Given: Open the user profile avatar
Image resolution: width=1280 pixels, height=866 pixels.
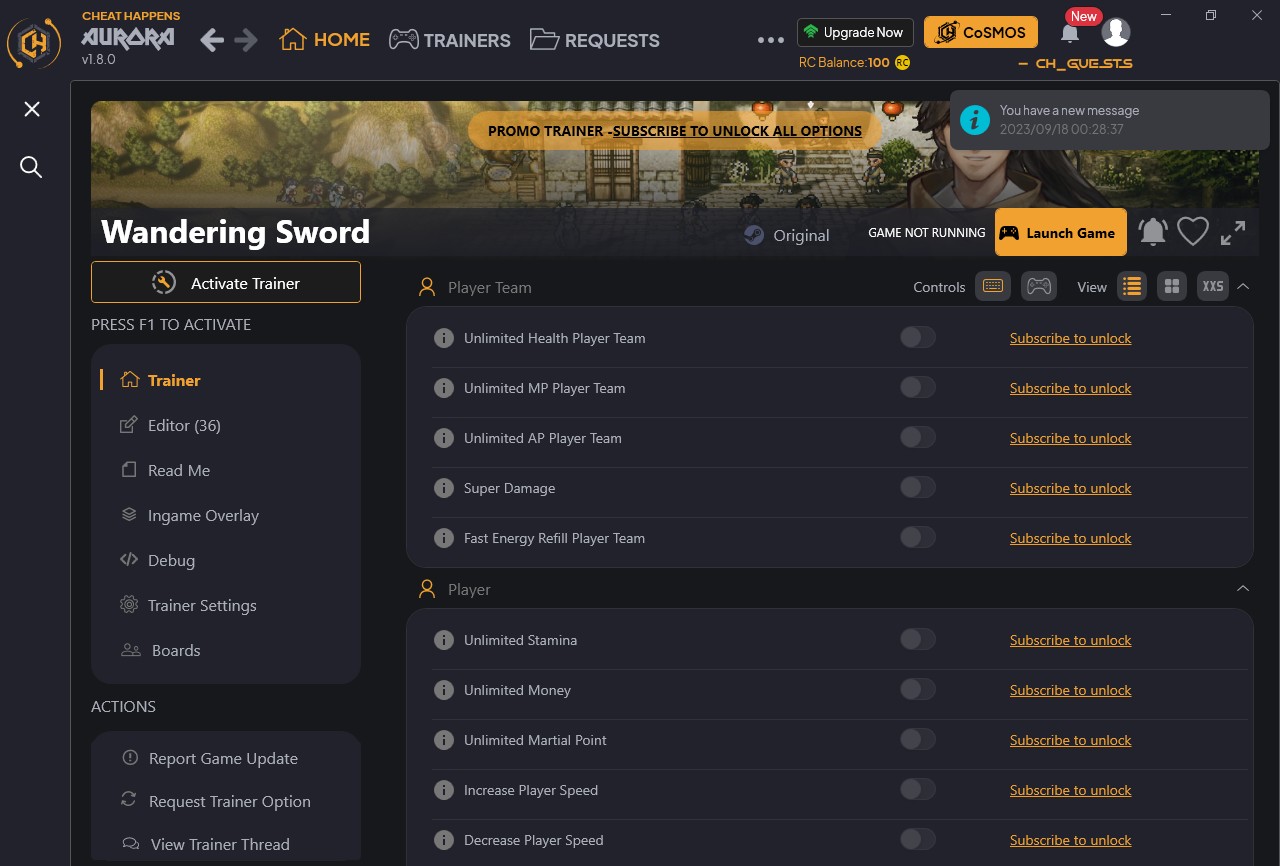Looking at the screenshot, I should click(x=1116, y=32).
